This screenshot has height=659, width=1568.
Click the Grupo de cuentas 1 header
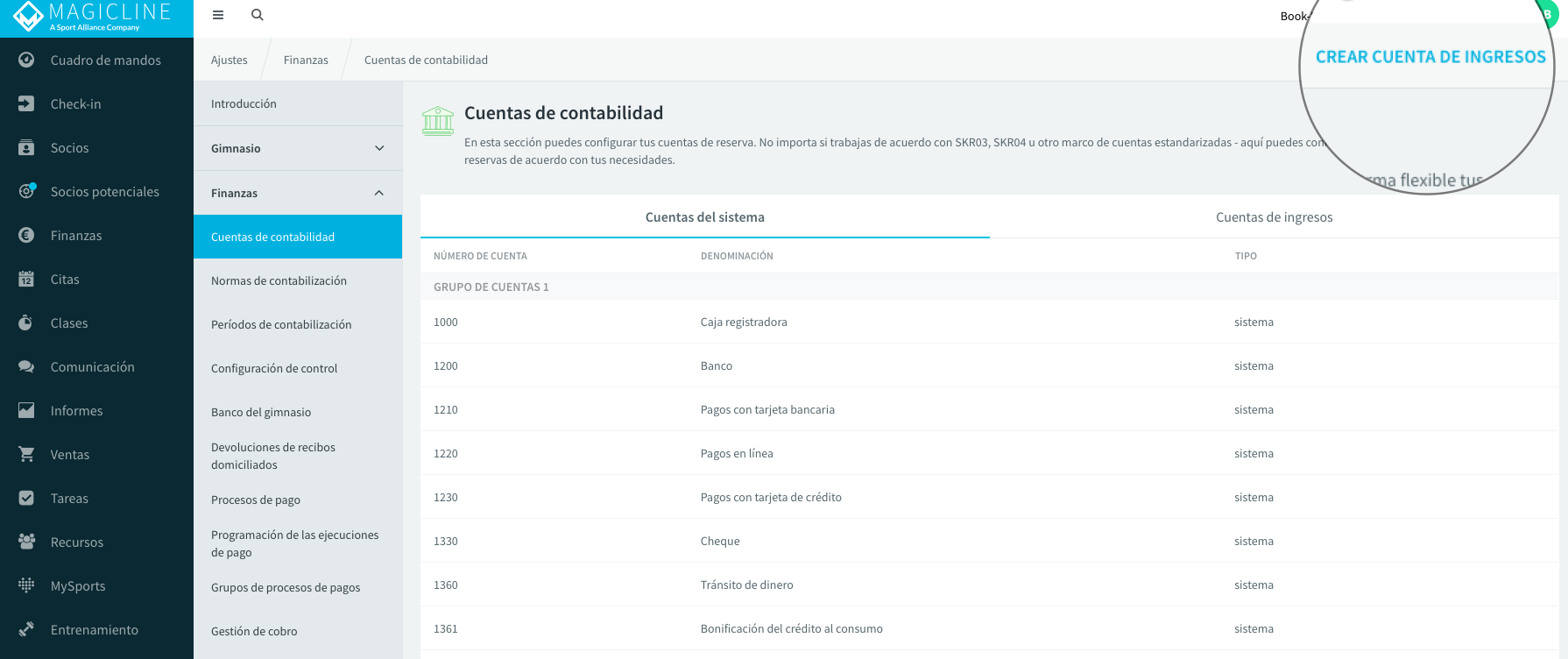(491, 287)
